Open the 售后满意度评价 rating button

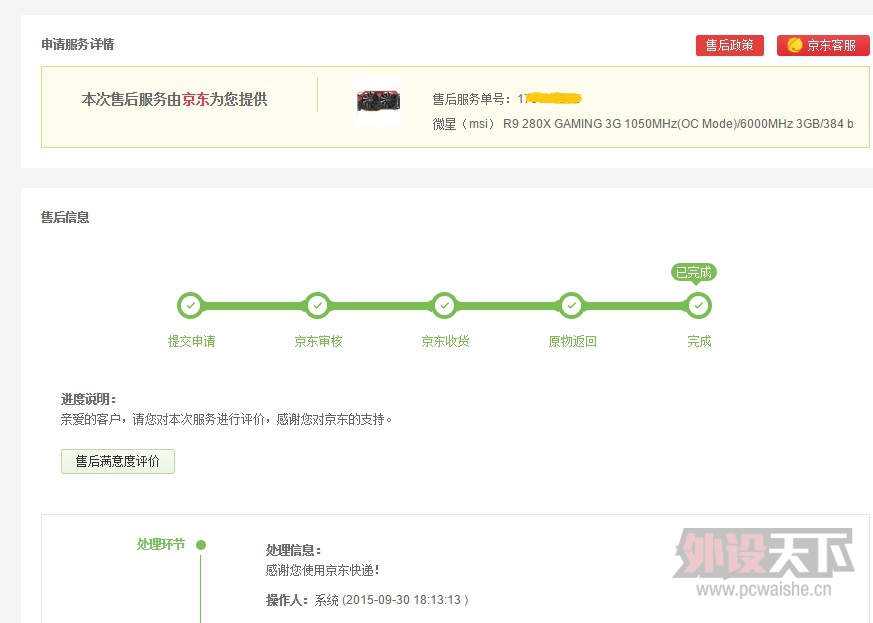point(118,461)
